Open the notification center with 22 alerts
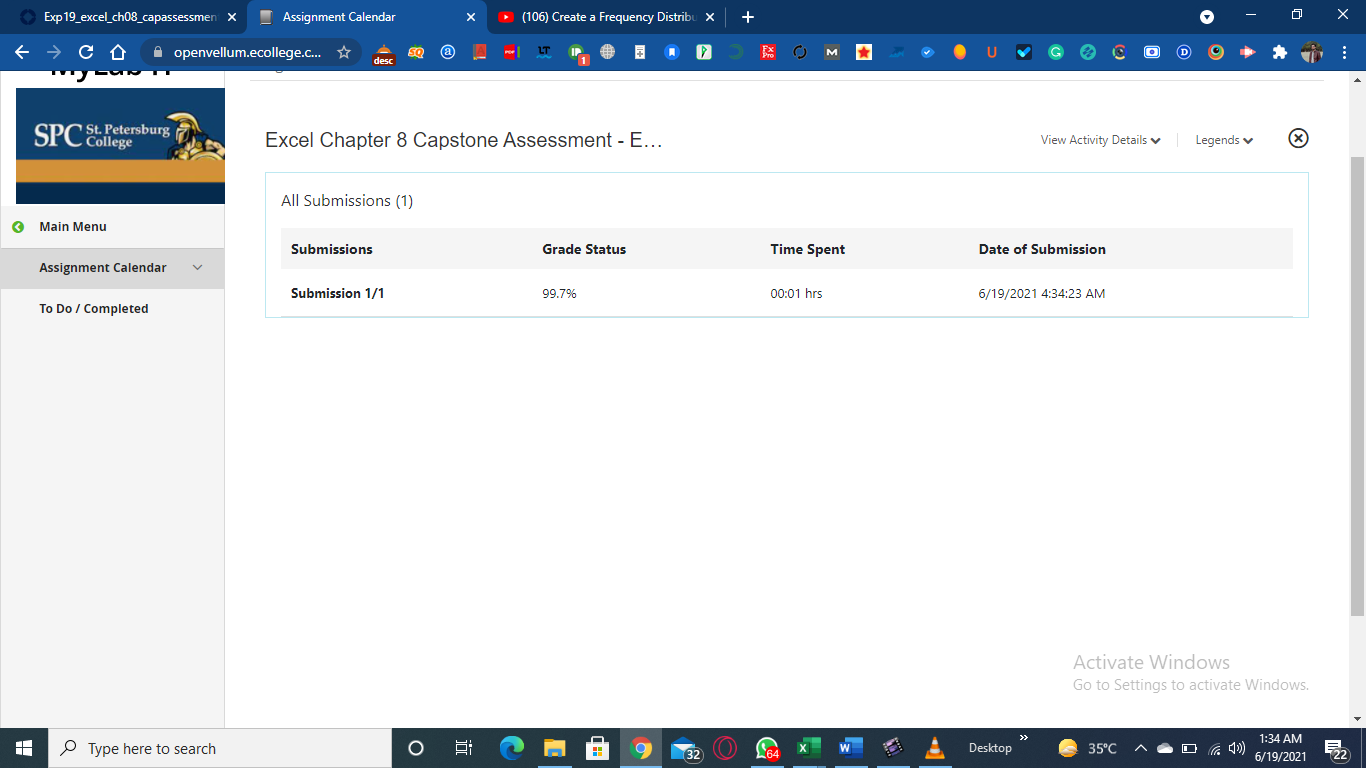The width and height of the screenshot is (1366, 768). point(1337,748)
